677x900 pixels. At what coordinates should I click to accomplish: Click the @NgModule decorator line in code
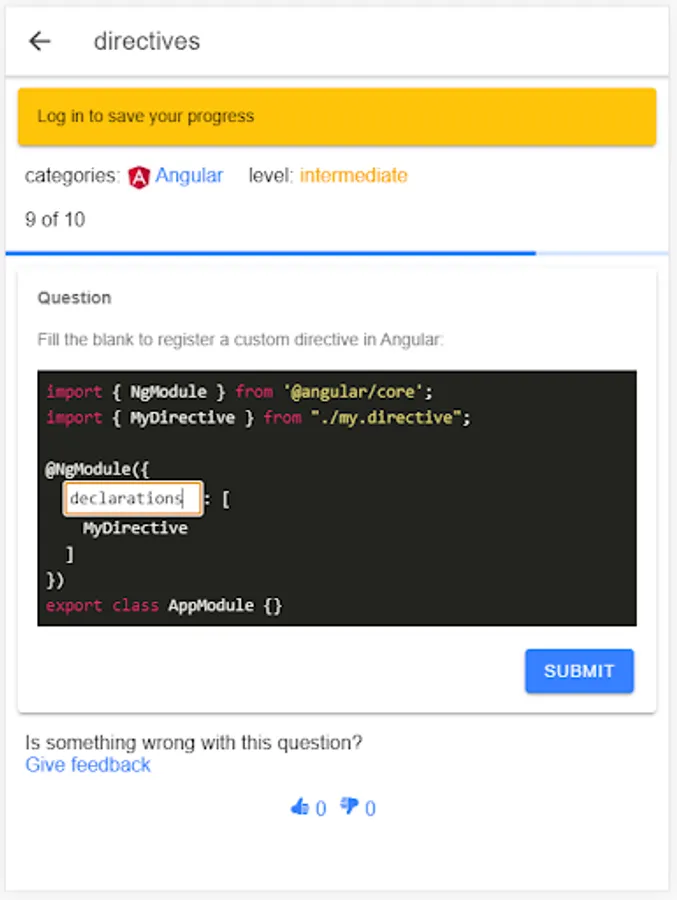point(97,470)
